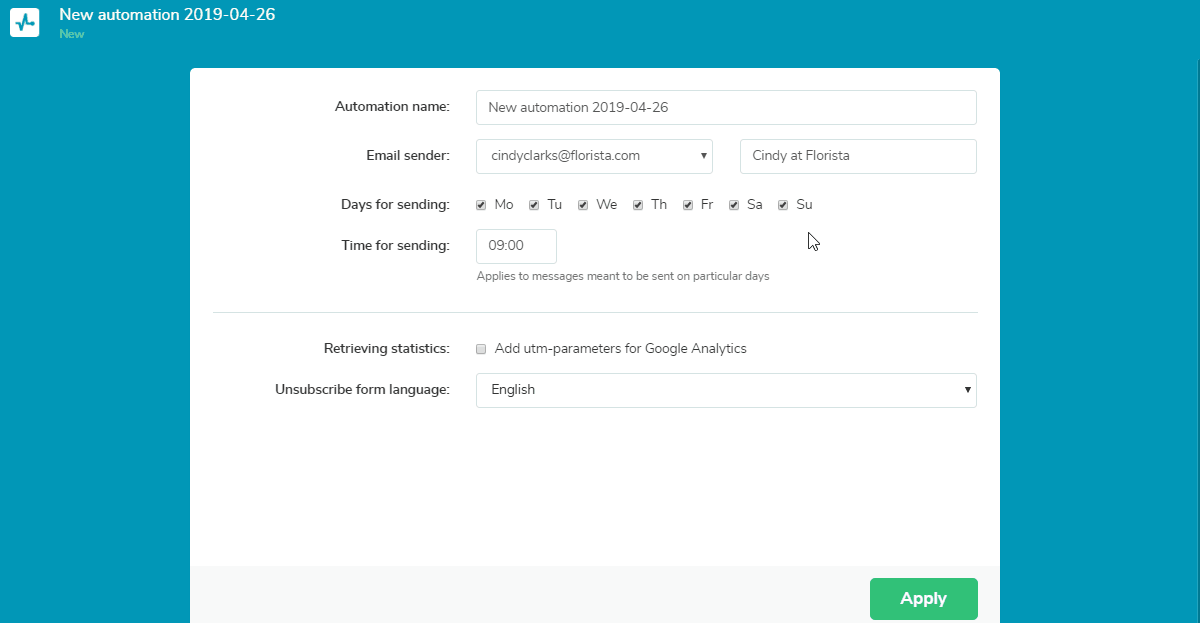
Task: Expand the Unsubscribe form language dropdown
Action: click(x=726, y=390)
